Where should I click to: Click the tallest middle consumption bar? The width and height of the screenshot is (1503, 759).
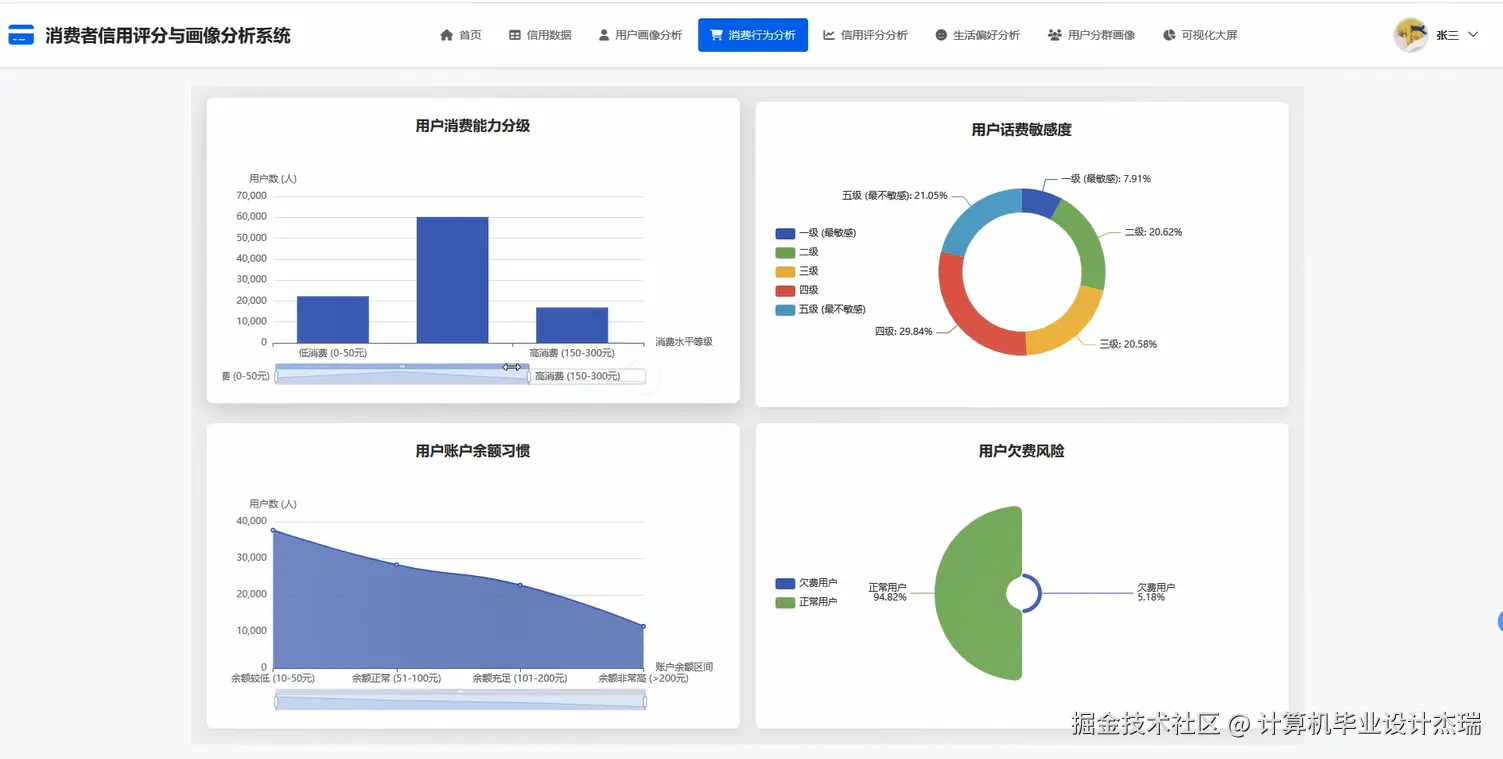(x=453, y=280)
